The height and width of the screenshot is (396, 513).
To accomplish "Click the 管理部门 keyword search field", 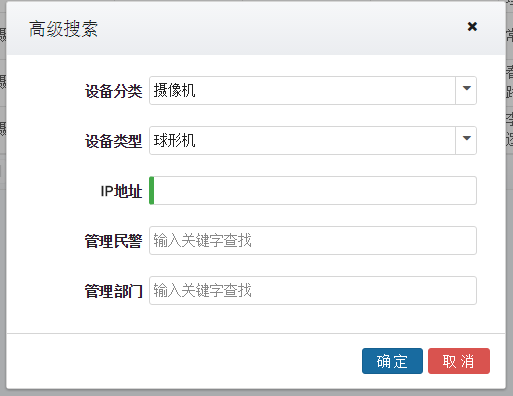I will pyautogui.click(x=313, y=290).
